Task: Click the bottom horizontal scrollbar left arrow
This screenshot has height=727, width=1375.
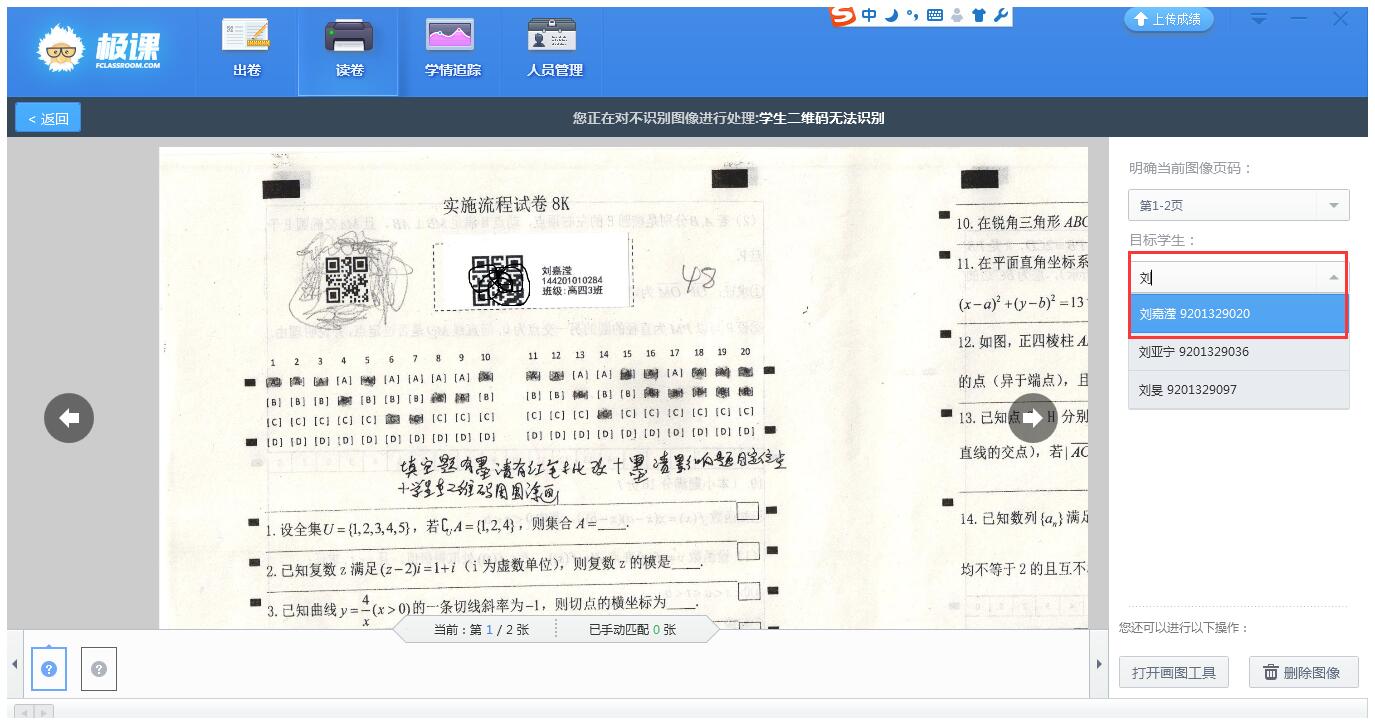Action: click(x=24, y=712)
